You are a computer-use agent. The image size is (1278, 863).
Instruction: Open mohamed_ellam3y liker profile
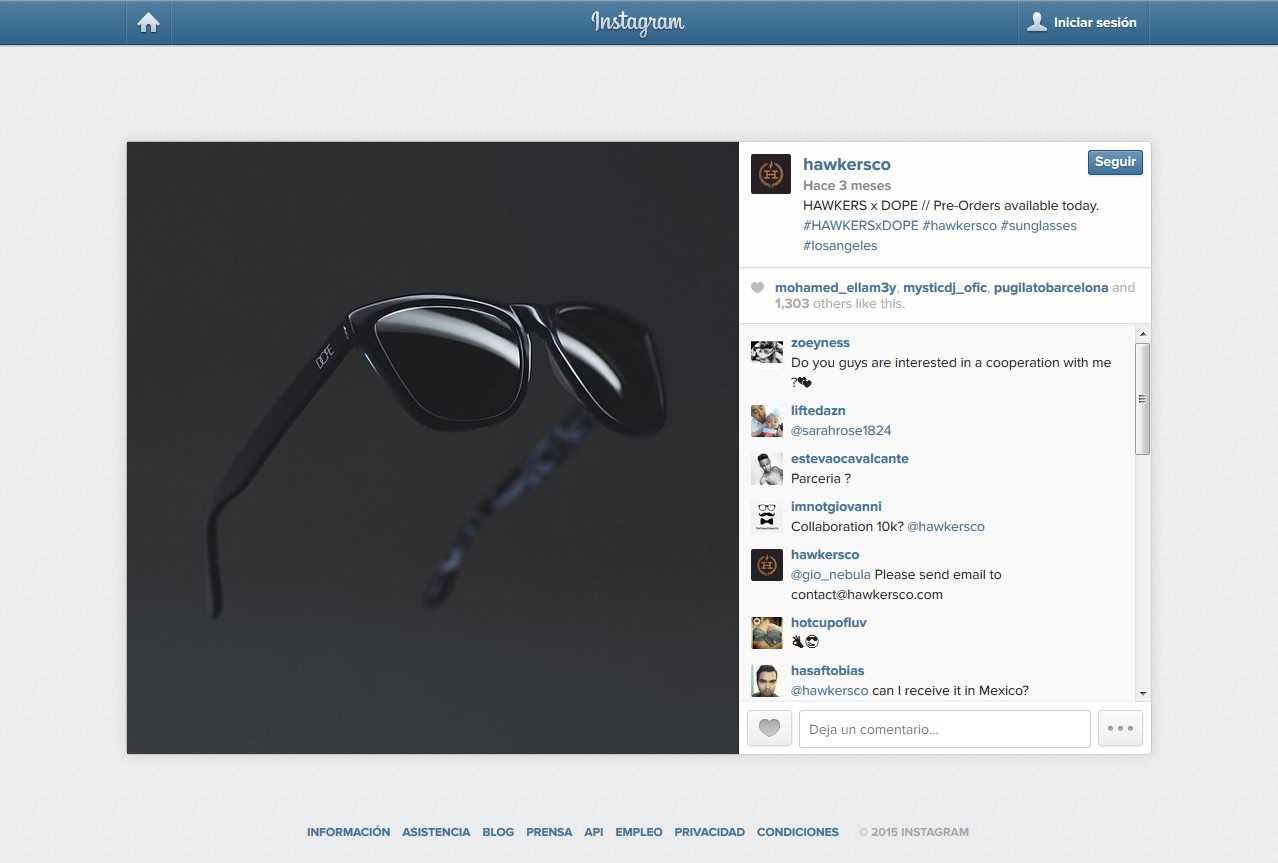[x=836, y=288]
